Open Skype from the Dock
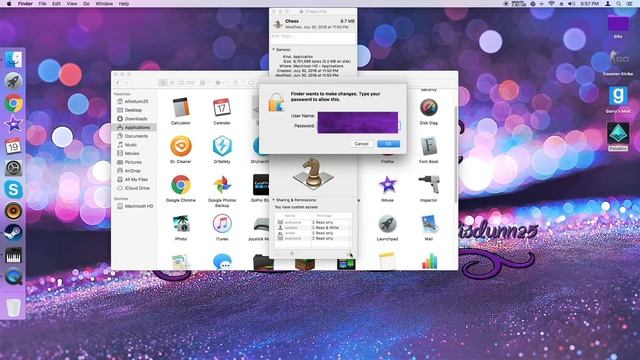The height and width of the screenshot is (360, 640). [x=13, y=189]
